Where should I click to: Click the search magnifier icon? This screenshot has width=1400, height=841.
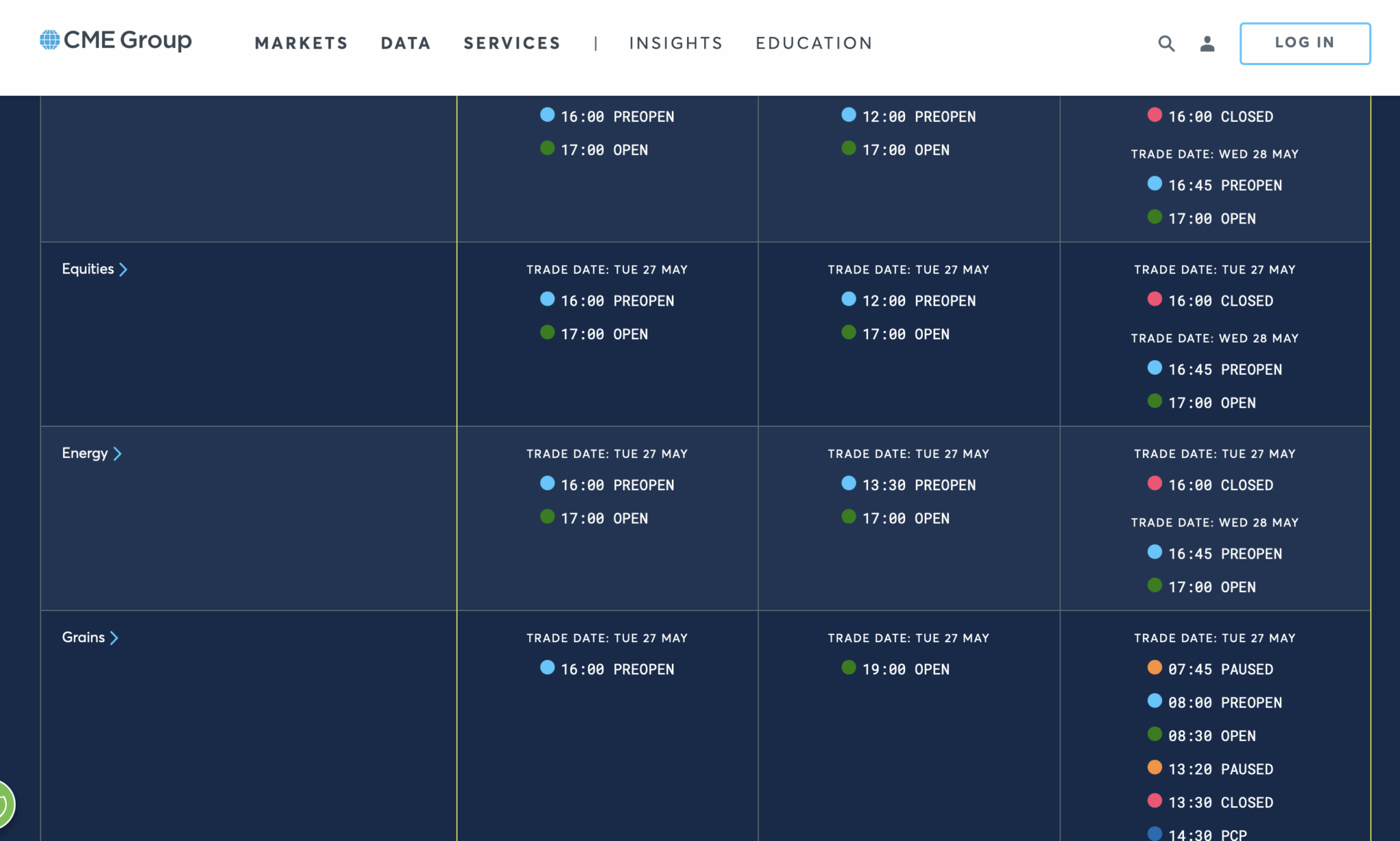[x=1166, y=44]
